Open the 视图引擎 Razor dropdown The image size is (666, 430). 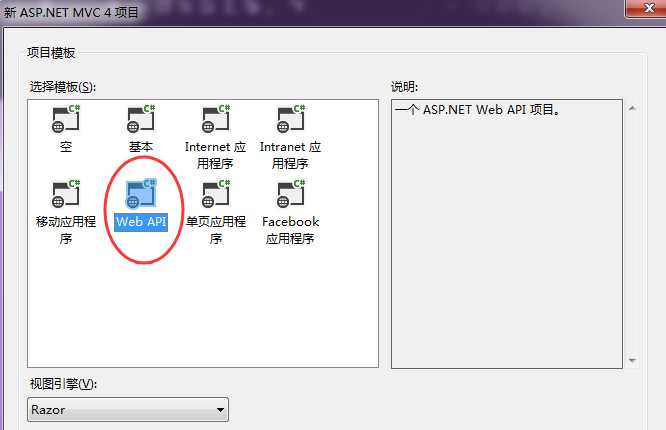tap(128, 410)
